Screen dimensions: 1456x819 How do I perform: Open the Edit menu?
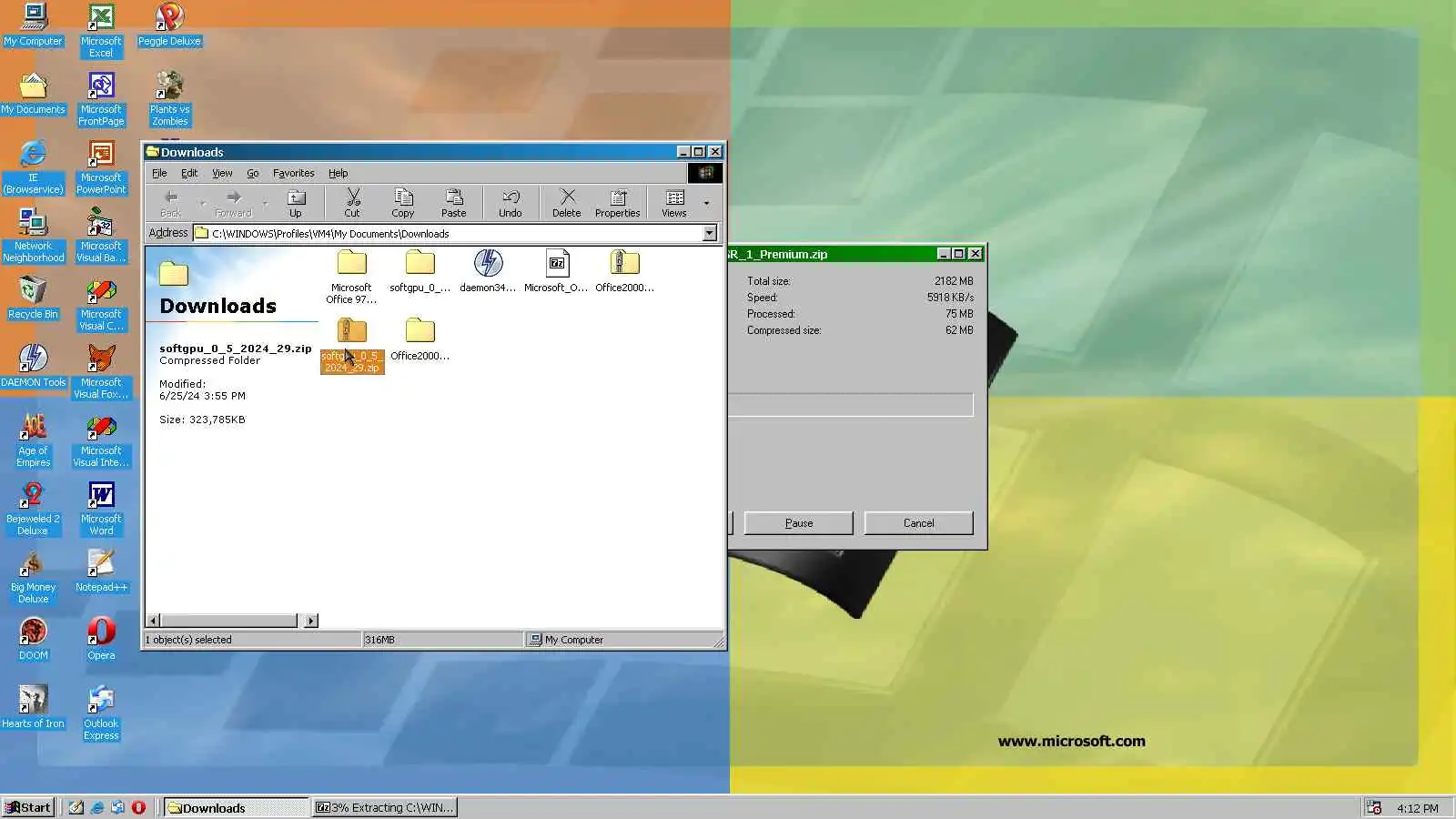(x=189, y=173)
